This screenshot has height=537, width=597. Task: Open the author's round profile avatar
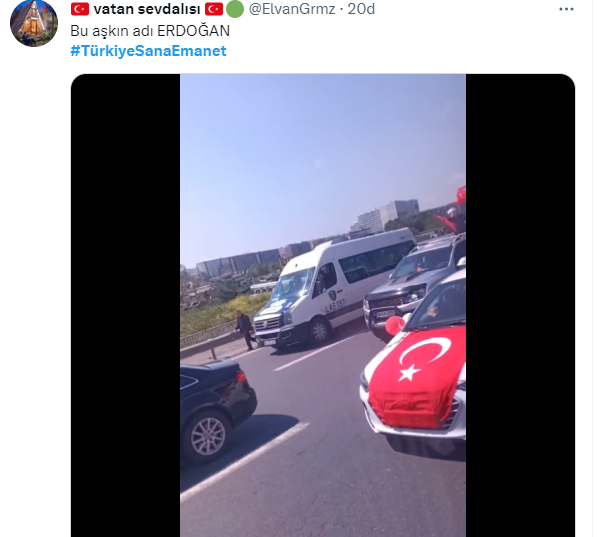point(34,23)
